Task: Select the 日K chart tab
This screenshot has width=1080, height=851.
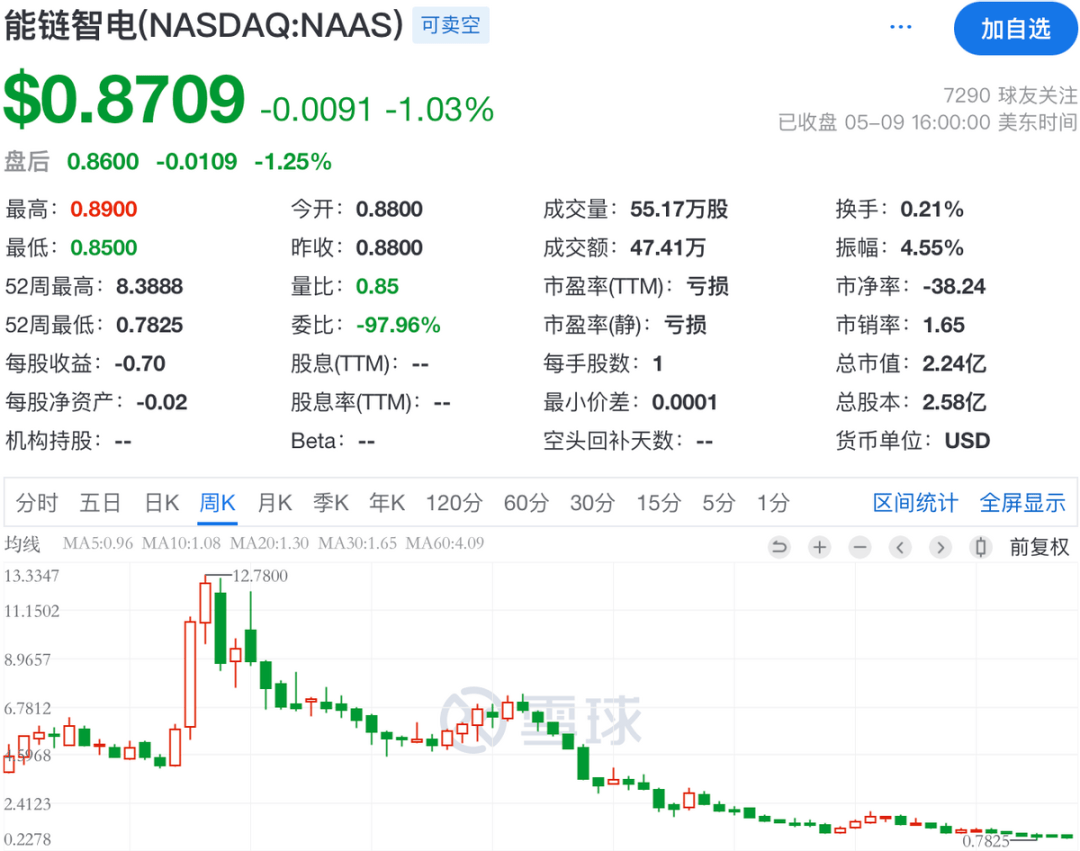Action: click(x=162, y=503)
